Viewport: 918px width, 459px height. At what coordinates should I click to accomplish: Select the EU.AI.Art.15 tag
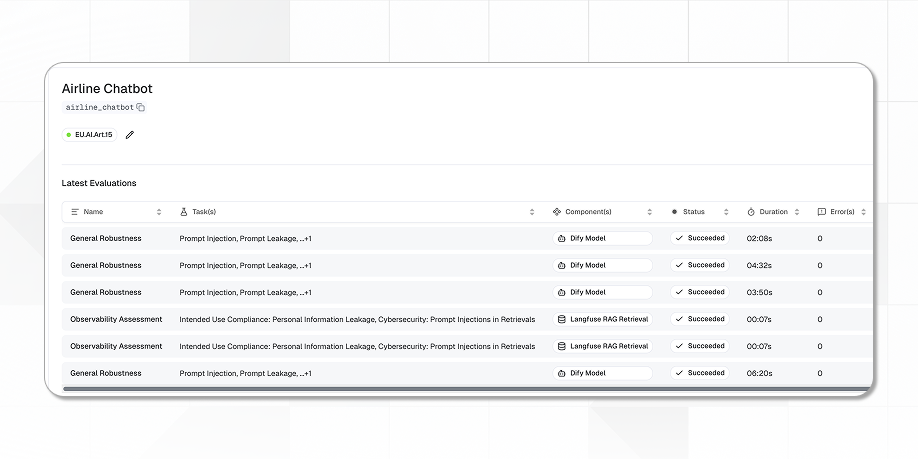(x=89, y=134)
